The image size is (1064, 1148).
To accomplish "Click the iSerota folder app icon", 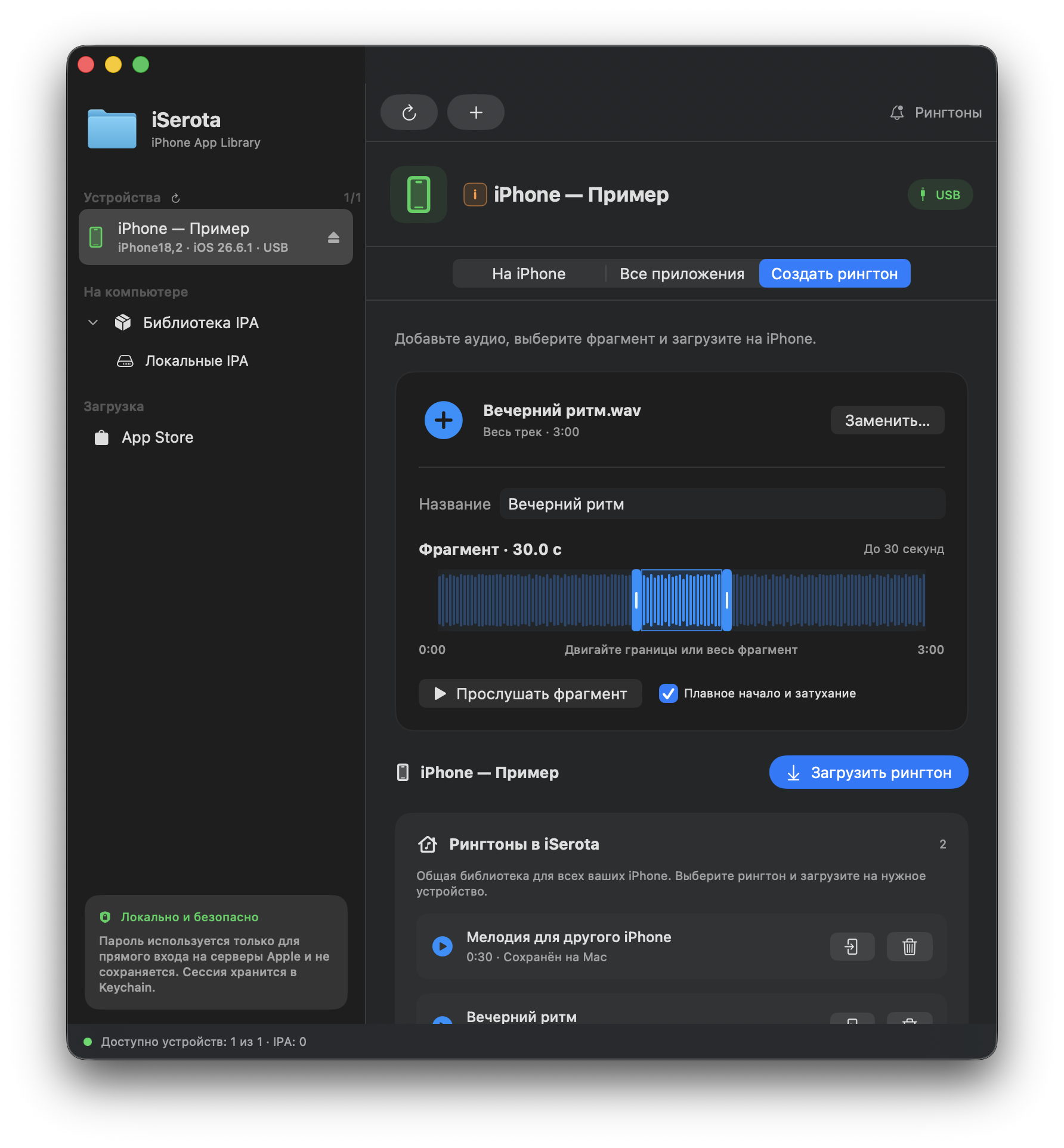I will click(112, 129).
